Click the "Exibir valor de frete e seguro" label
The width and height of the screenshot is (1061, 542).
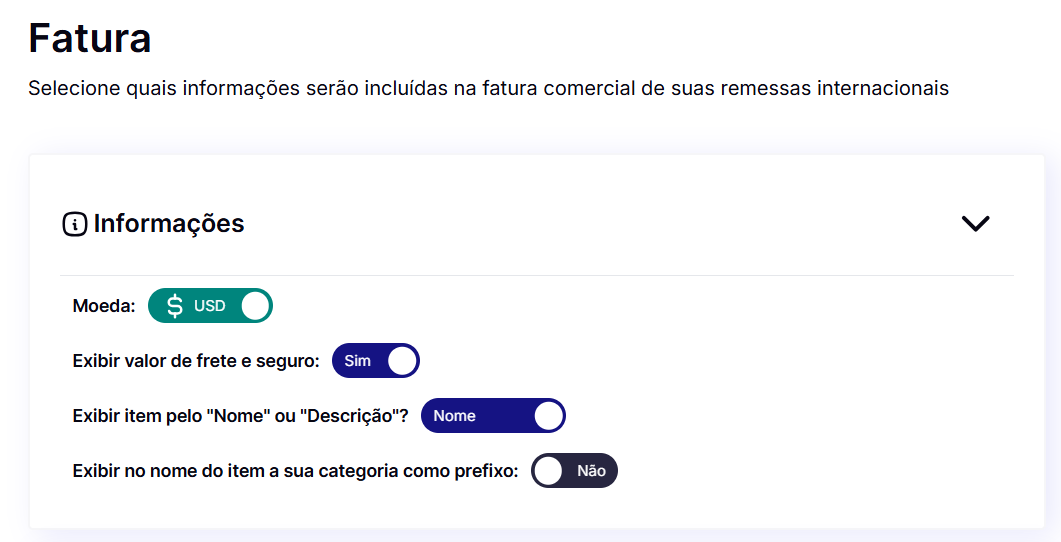(x=196, y=361)
